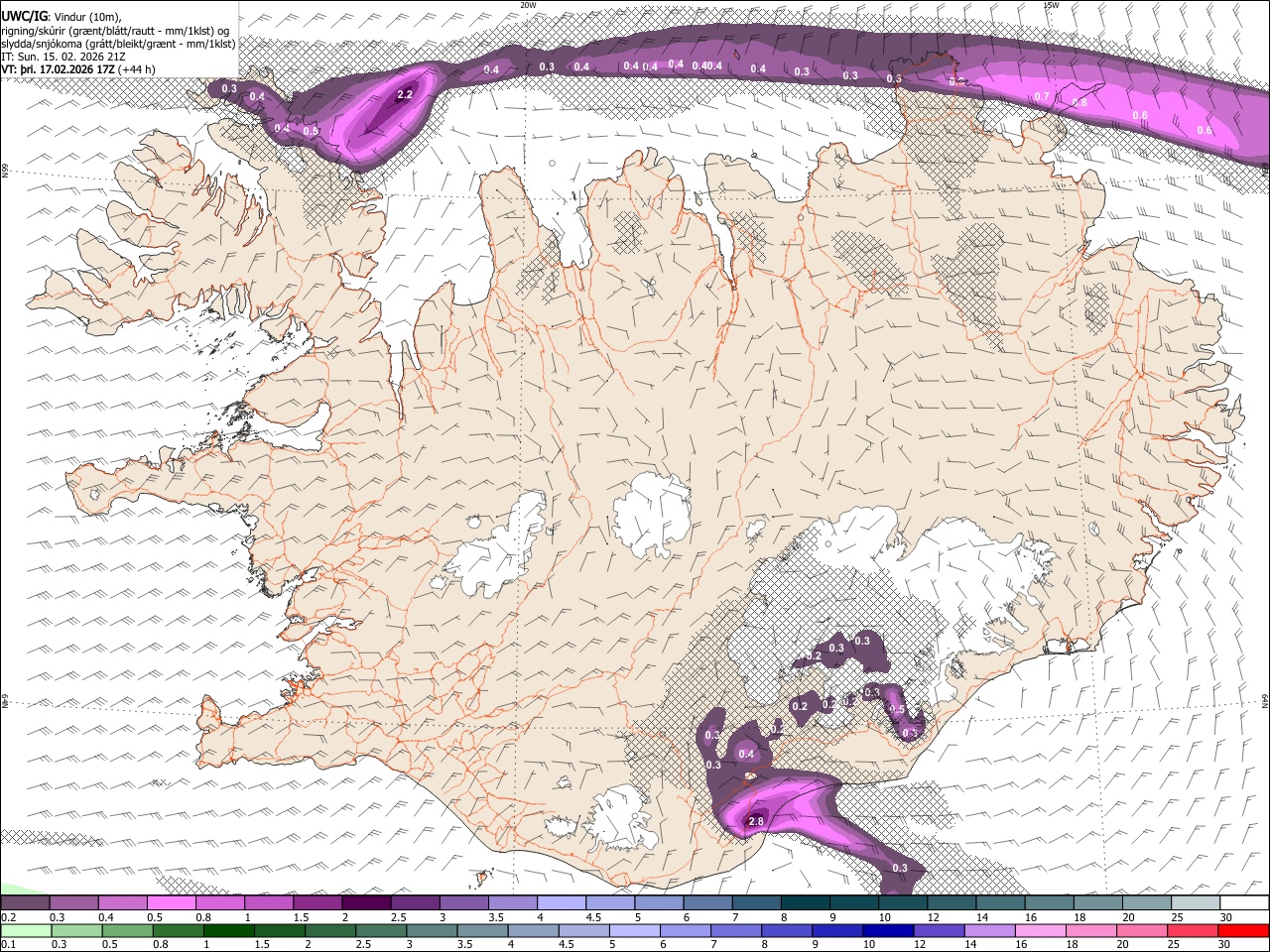The image size is (1270, 952).
Task: Click the pale blue swatch between 4 and 4.5, upper row
Action: (x=562, y=902)
